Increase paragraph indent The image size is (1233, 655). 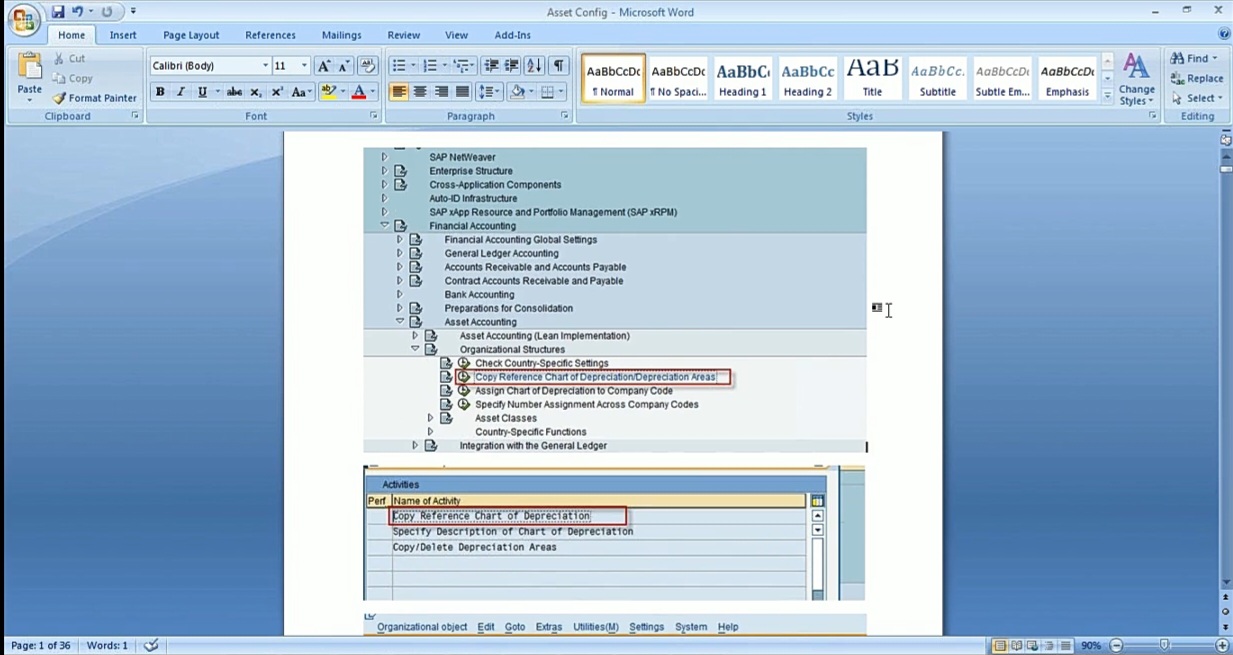coord(512,66)
